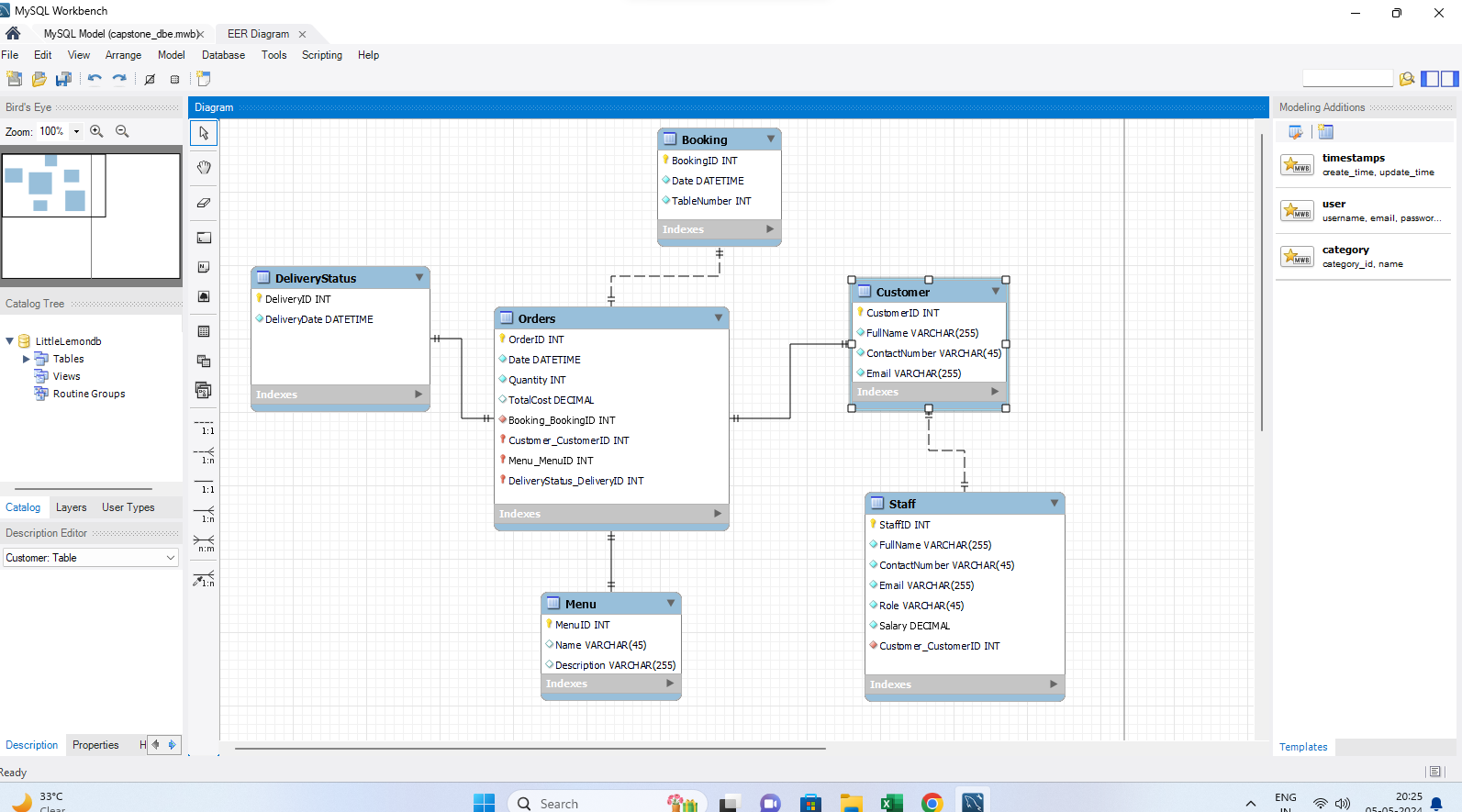Open the Templates tab
The image size is (1462, 812).
coord(1303,747)
